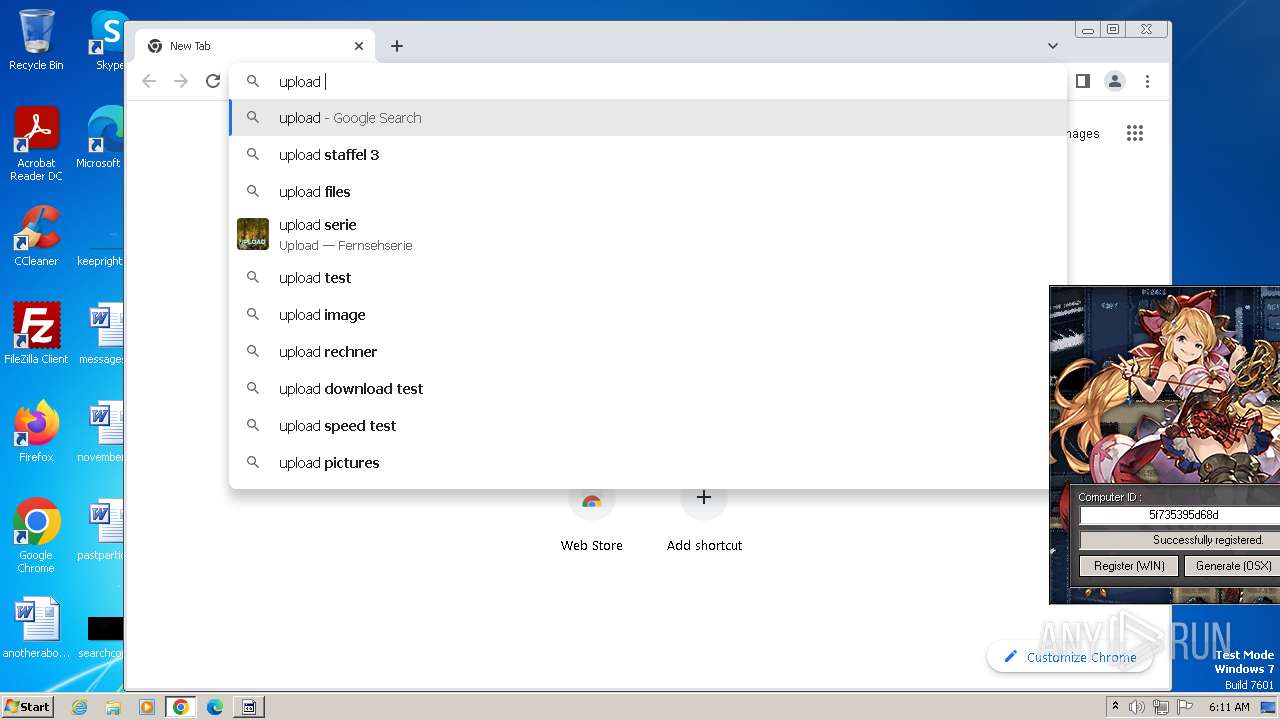
Task: Open the Skype desktop icon
Action: (x=108, y=40)
